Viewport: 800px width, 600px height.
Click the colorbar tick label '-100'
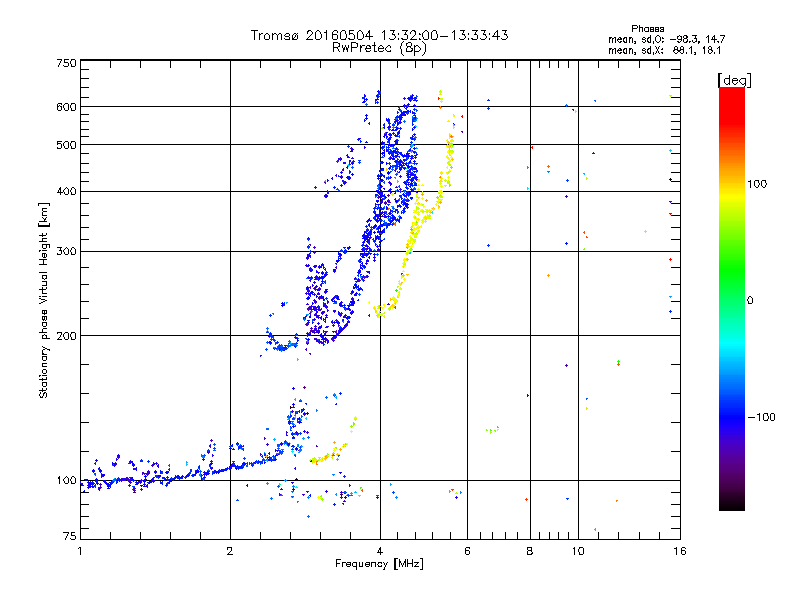[761, 417]
